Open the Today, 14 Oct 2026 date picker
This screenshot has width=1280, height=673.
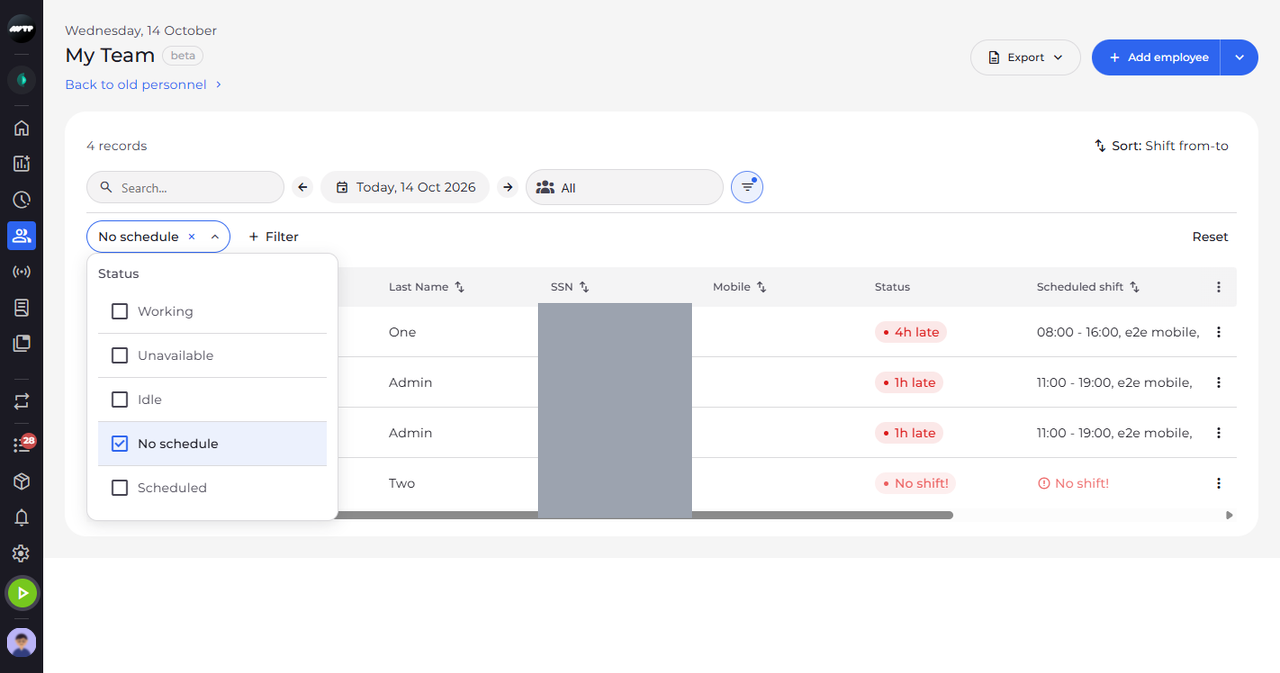click(405, 187)
